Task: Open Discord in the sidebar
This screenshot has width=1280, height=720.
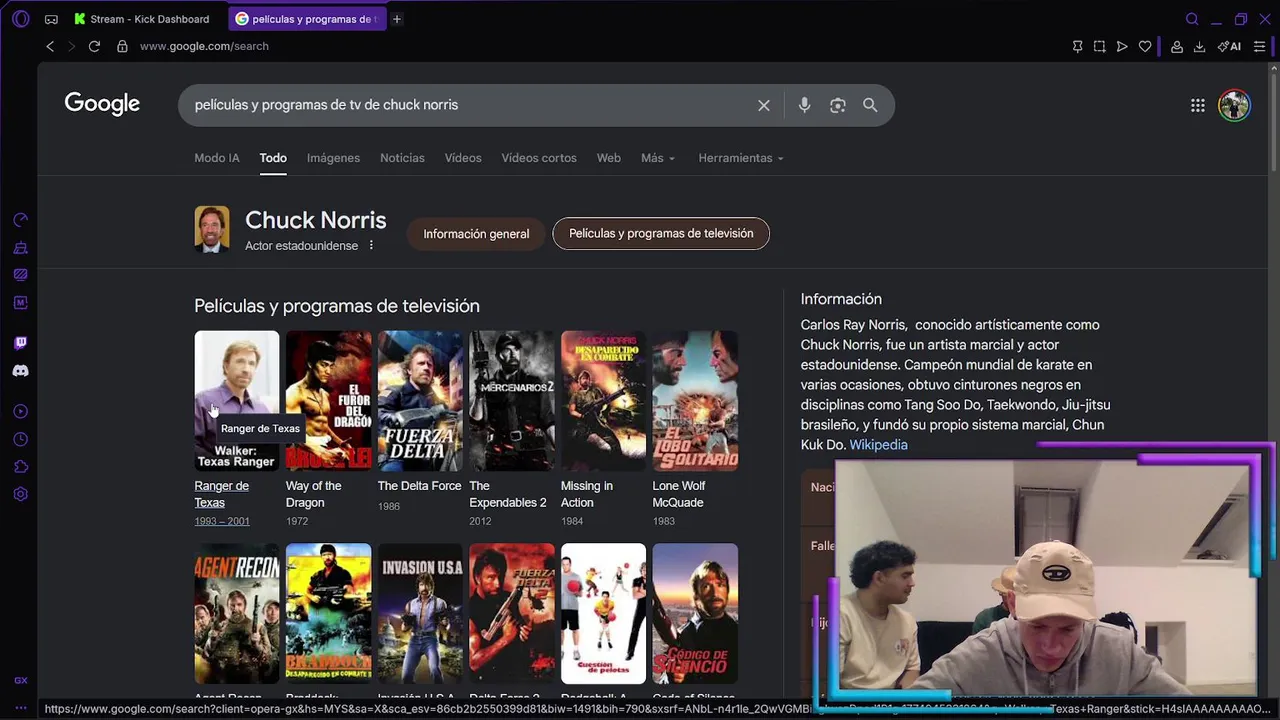Action: click(21, 371)
